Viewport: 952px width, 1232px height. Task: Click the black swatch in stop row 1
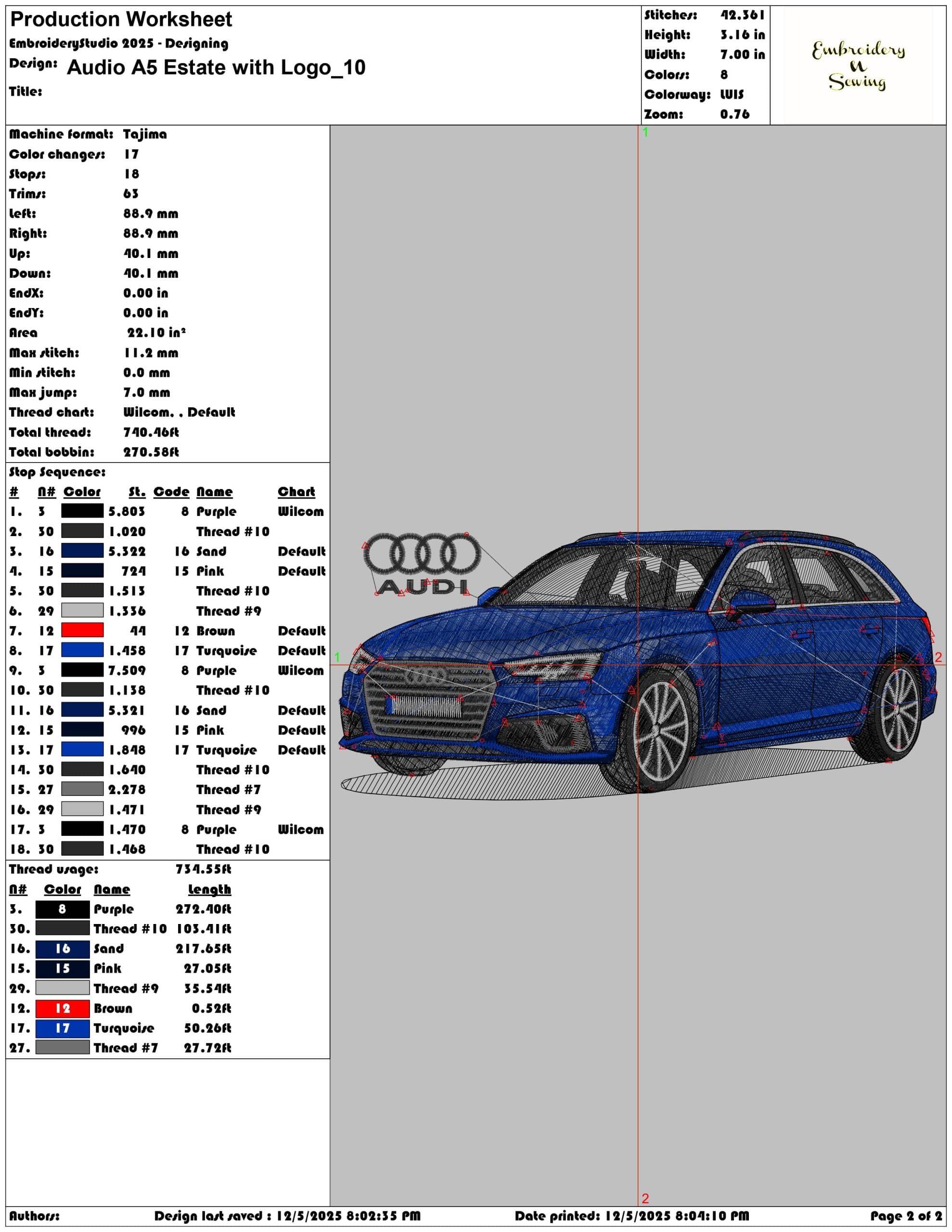[82, 511]
